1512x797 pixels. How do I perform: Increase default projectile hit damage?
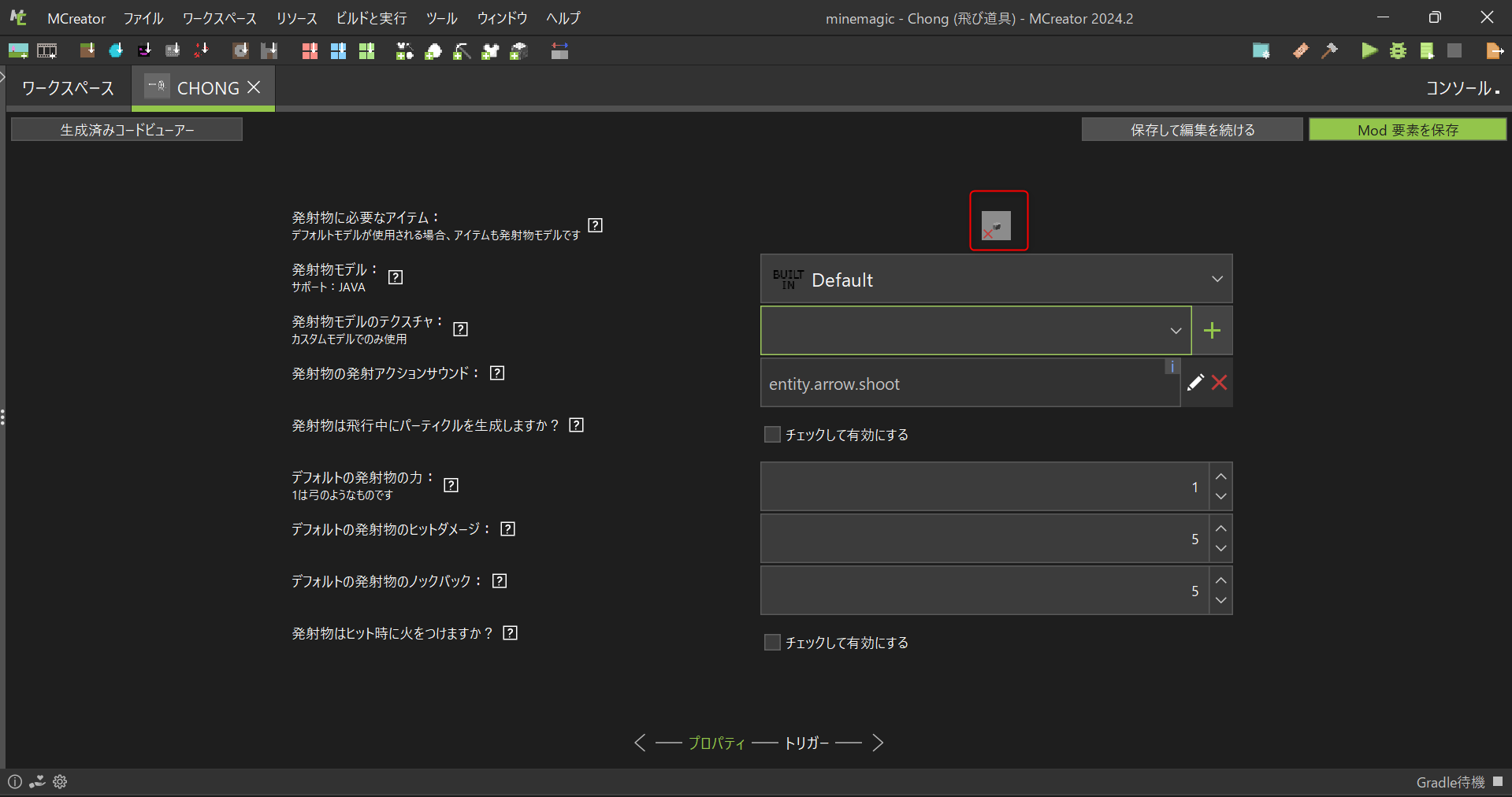[x=1220, y=528]
